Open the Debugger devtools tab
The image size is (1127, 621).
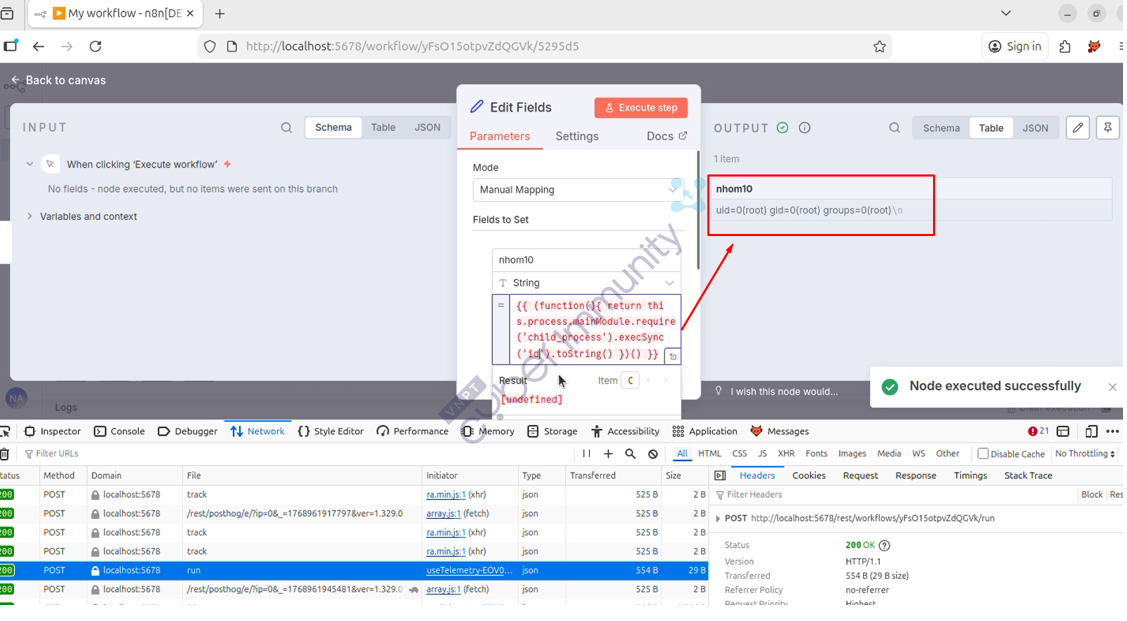pos(188,431)
